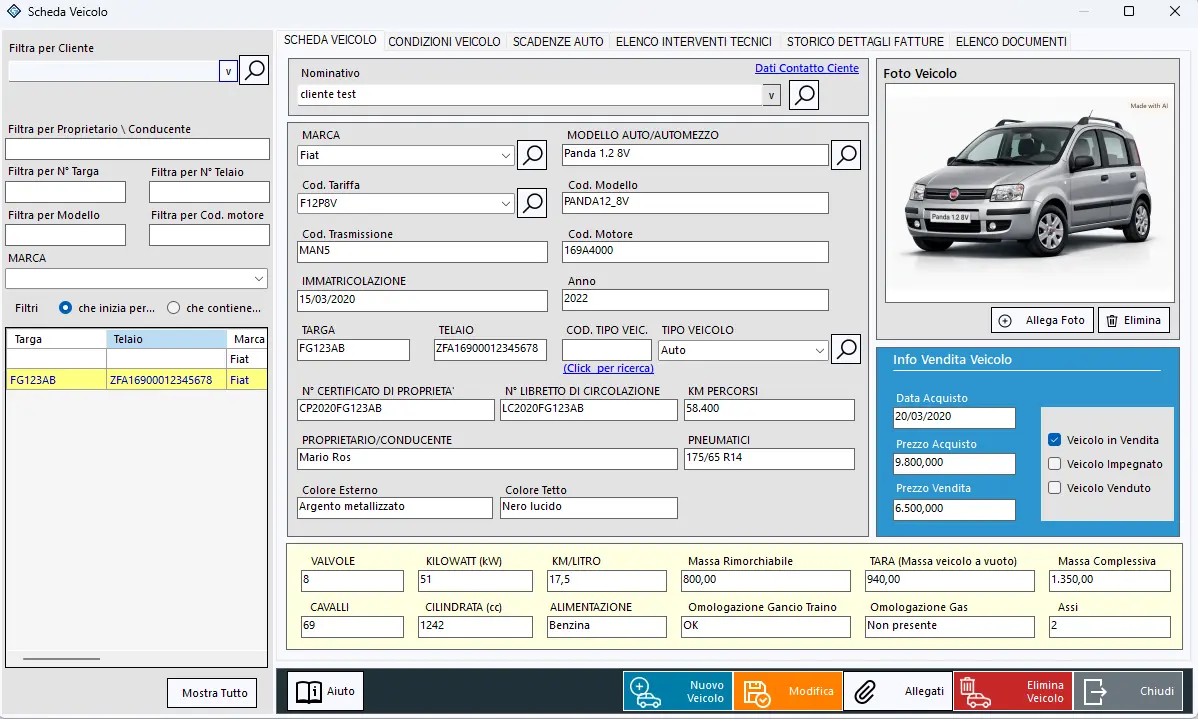This screenshot has width=1198, height=719.
Task: Click KM Percorsi field 58.400
Action: [x=769, y=410]
